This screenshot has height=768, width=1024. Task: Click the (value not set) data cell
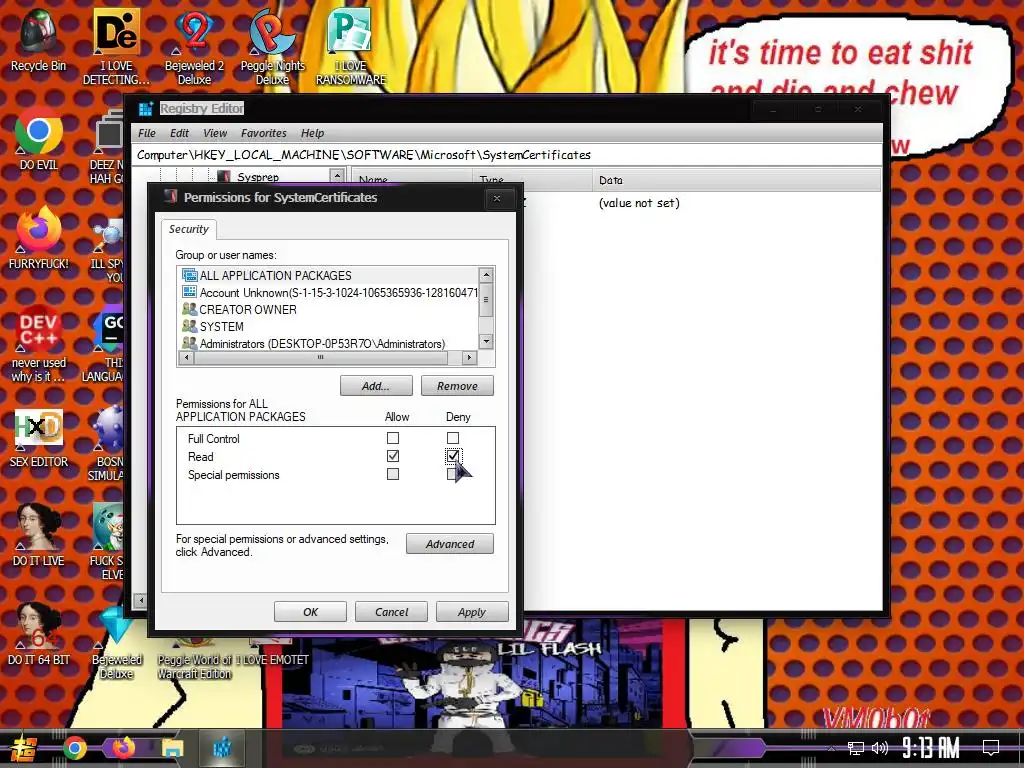click(x=639, y=203)
